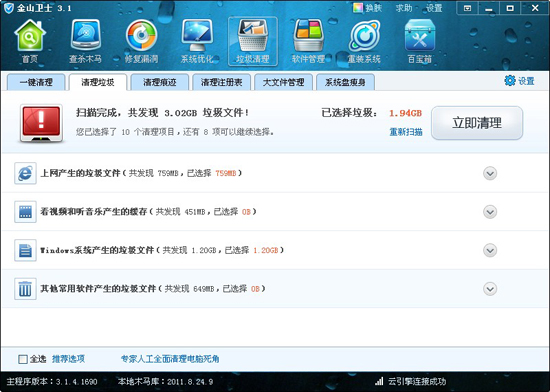The width and height of the screenshot is (550, 392).
Task: Switch to the 清理痕迹 tab
Action: pyautogui.click(x=160, y=82)
